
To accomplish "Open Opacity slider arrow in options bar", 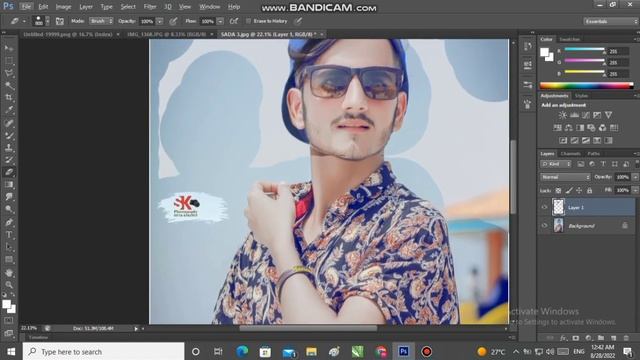I will pos(160,21).
